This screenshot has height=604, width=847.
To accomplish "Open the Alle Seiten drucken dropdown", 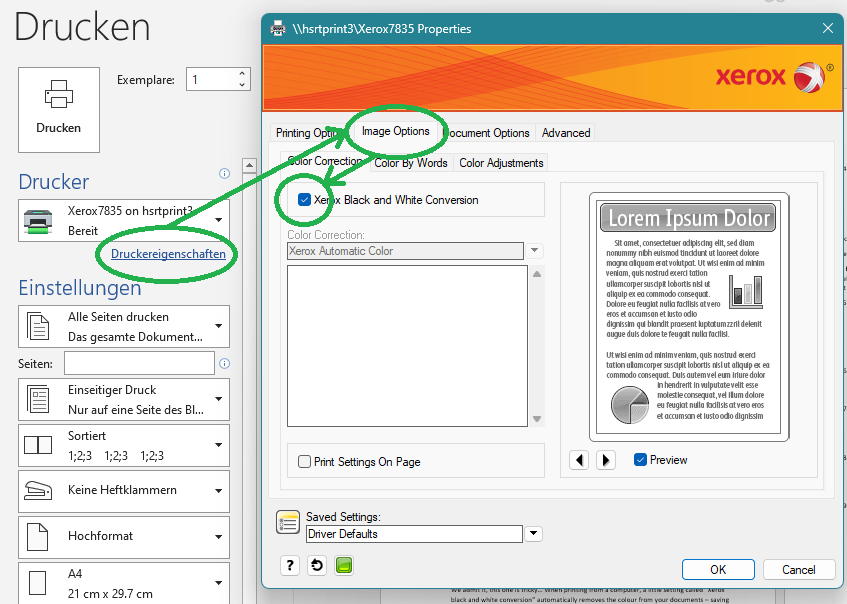I will pos(124,326).
